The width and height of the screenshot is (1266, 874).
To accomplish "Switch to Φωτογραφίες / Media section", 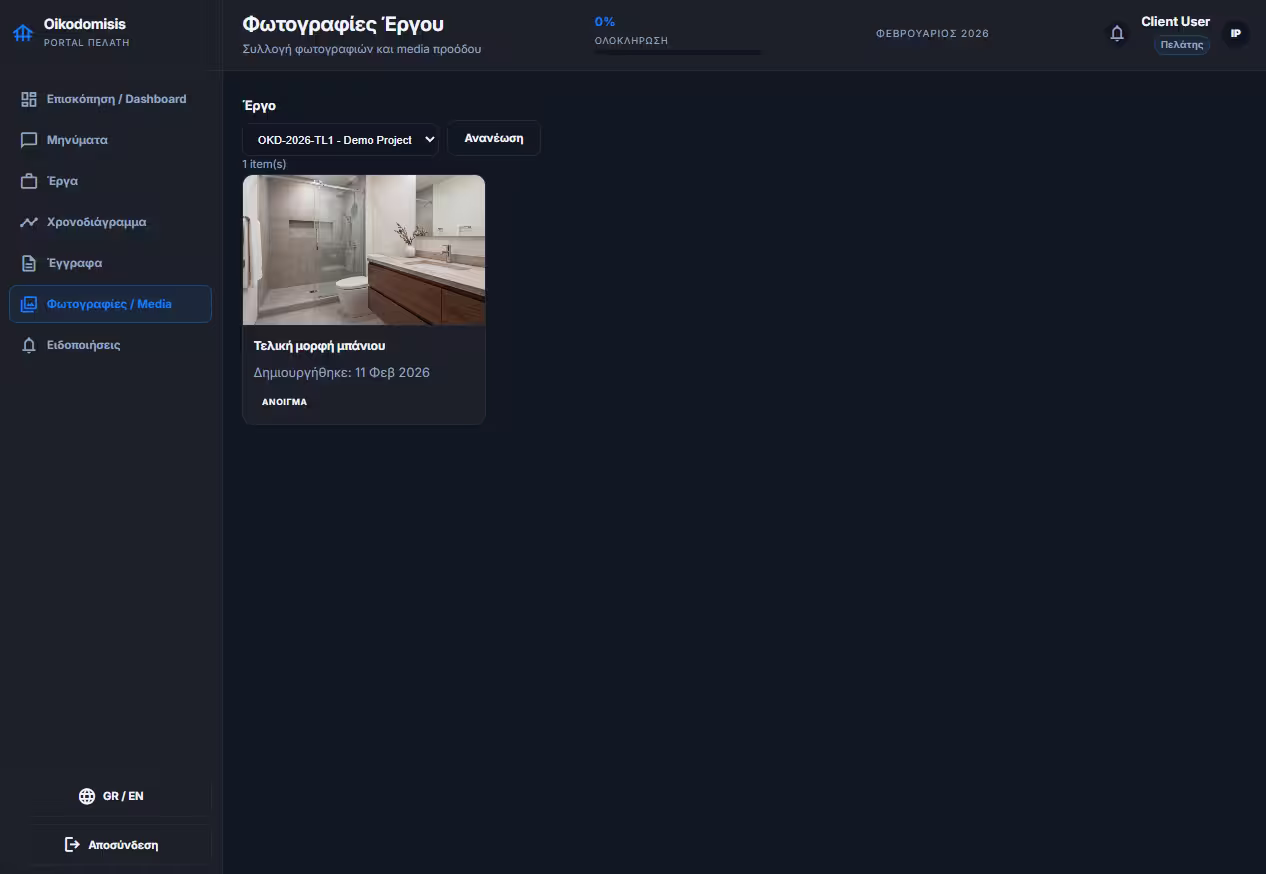I will click(110, 303).
